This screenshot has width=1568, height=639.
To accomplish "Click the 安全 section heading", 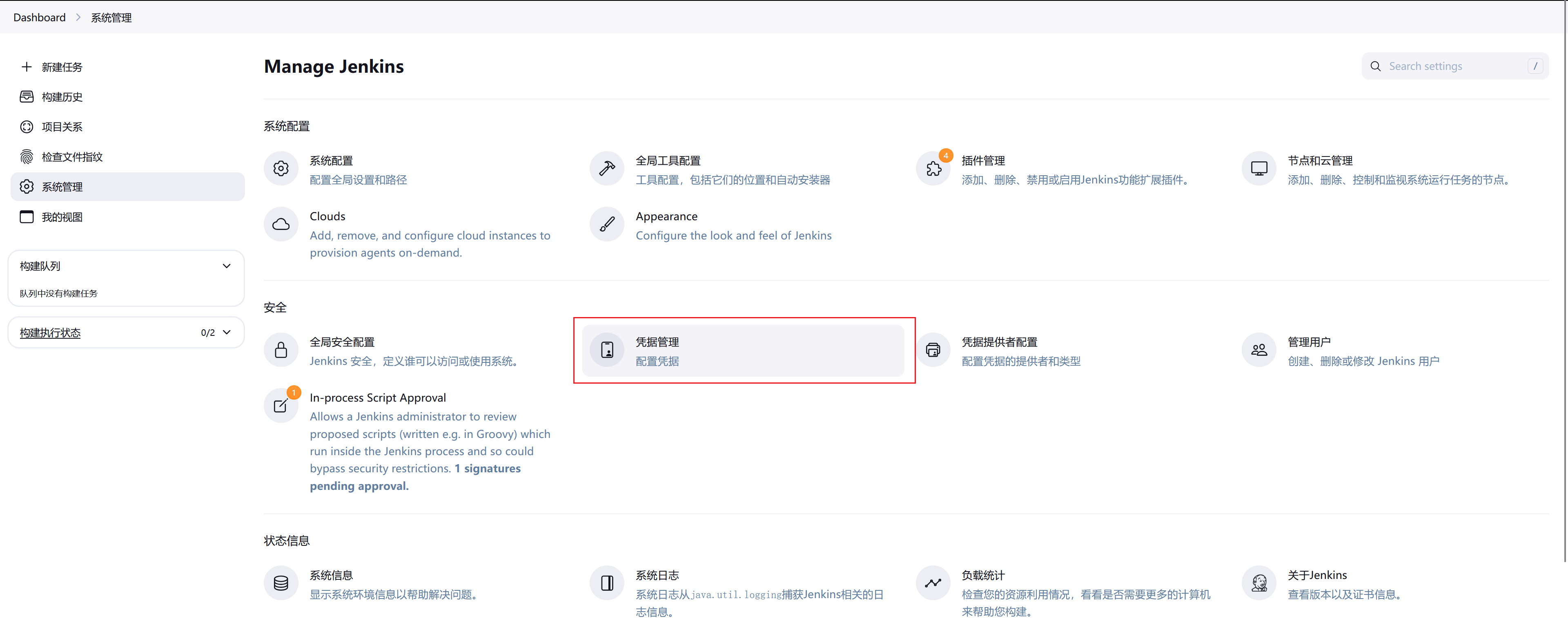I will tap(274, 307).
